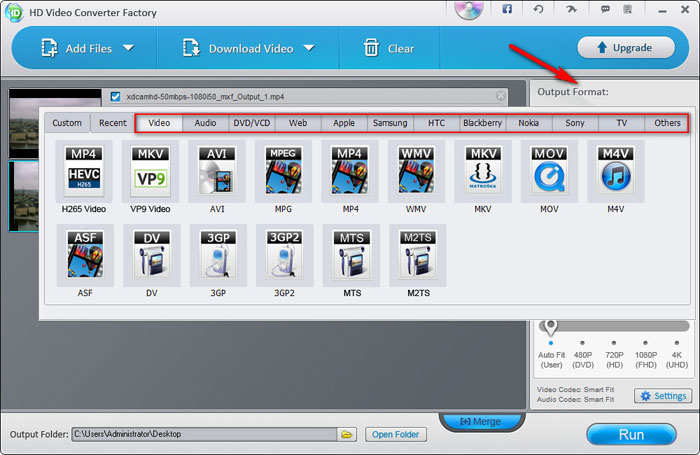Select the 4K (UHD) resolution point
This screenshot has height=455, width=700.
pyautogui.click(x=677, y=343)
